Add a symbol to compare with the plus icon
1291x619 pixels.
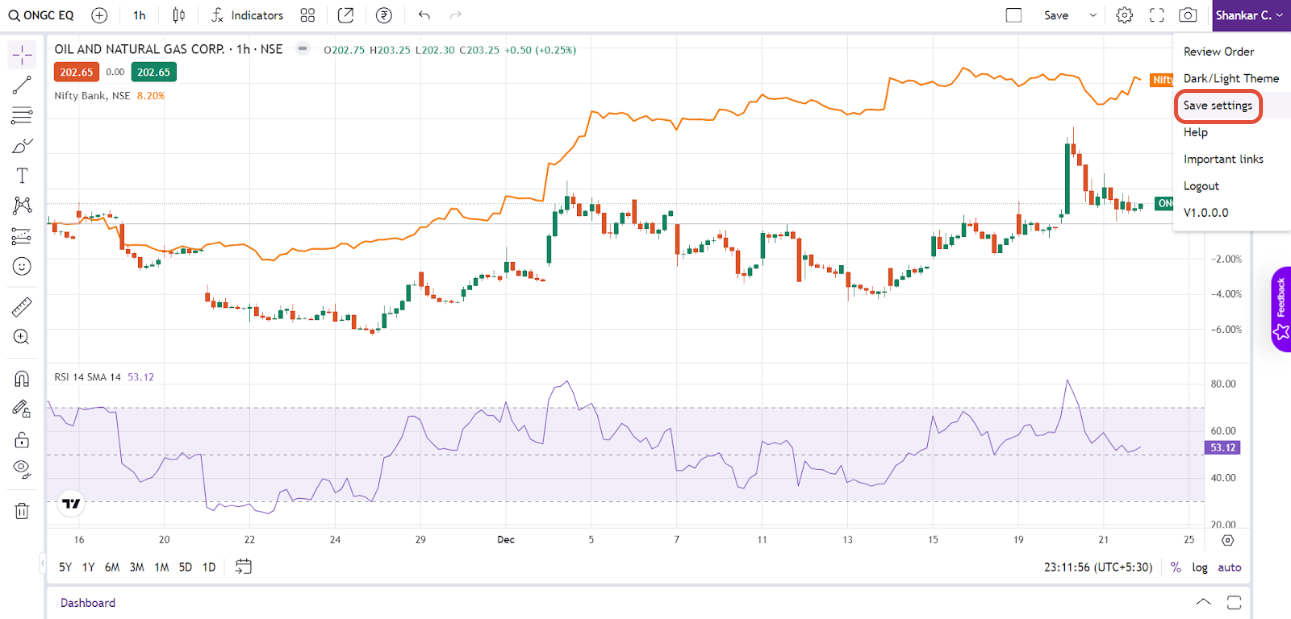pos(99,15)
